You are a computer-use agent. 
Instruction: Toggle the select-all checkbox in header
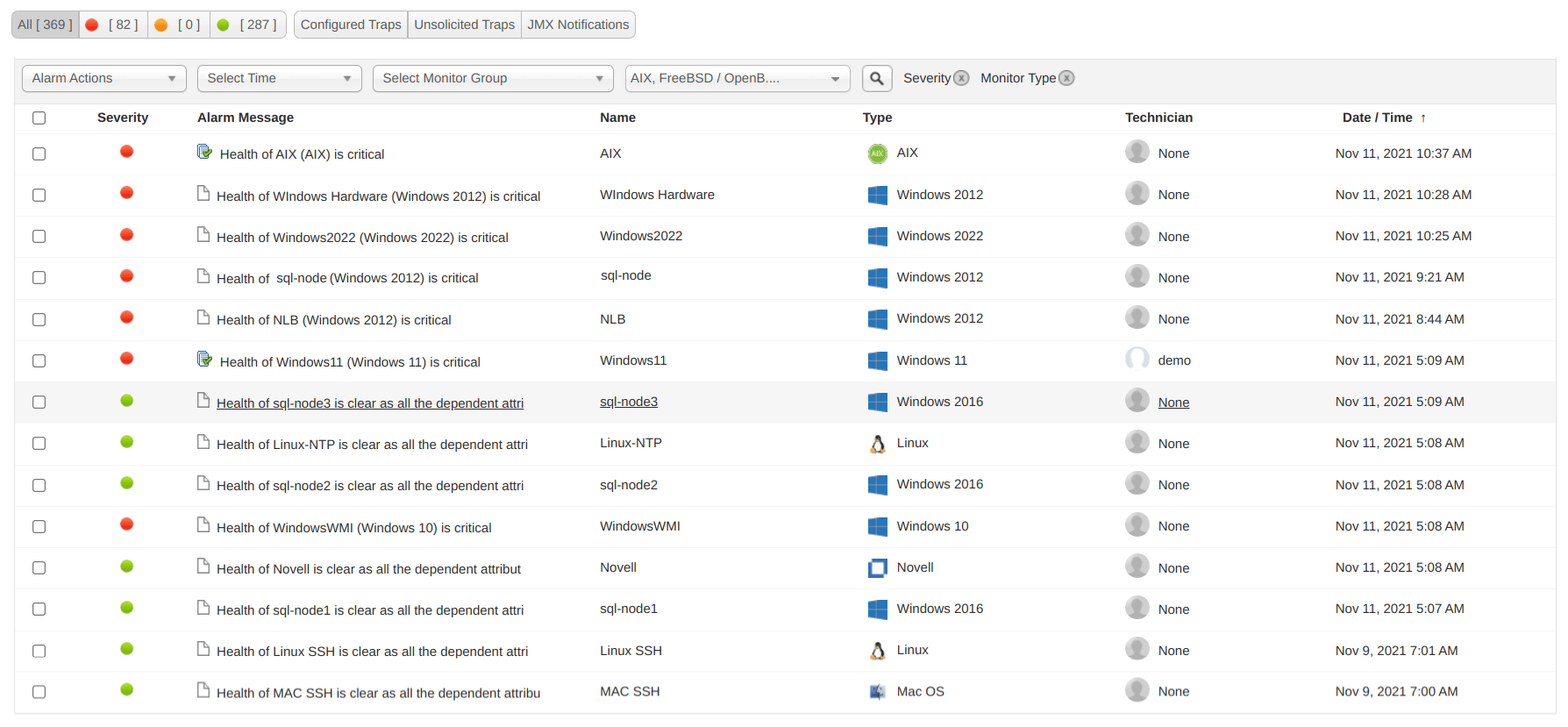(39, 118)
